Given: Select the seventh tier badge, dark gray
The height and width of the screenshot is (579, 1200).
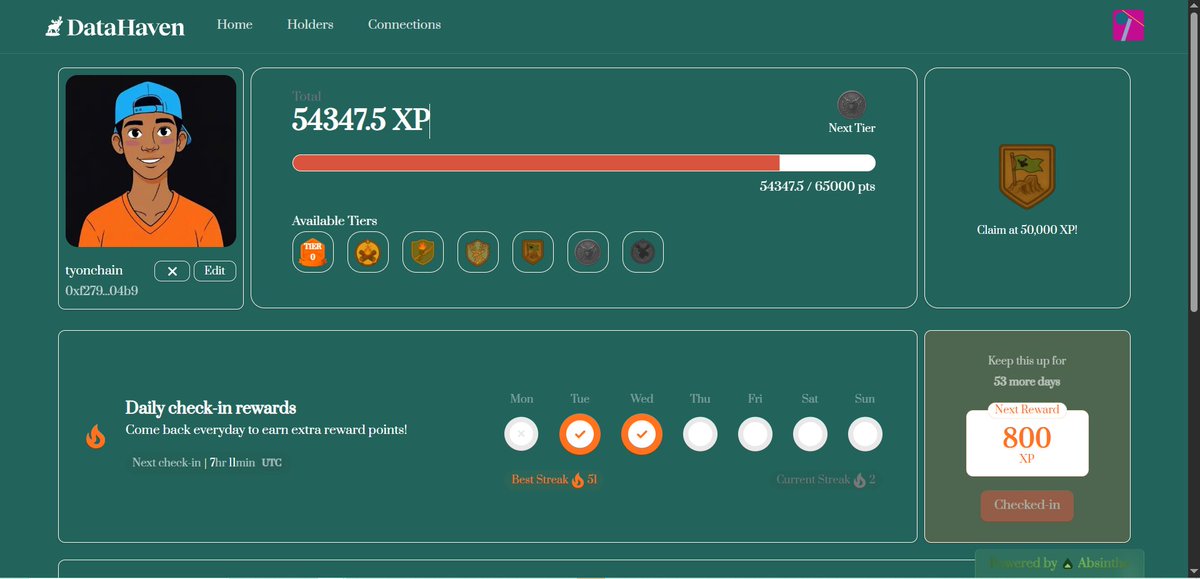Looking at the screenshot, I should (x=643, y=253).
